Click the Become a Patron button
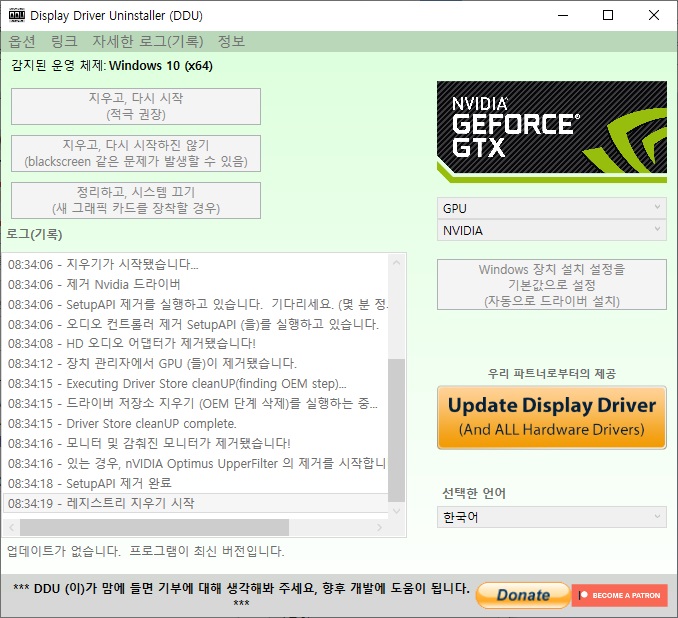 tap(620, 596)
